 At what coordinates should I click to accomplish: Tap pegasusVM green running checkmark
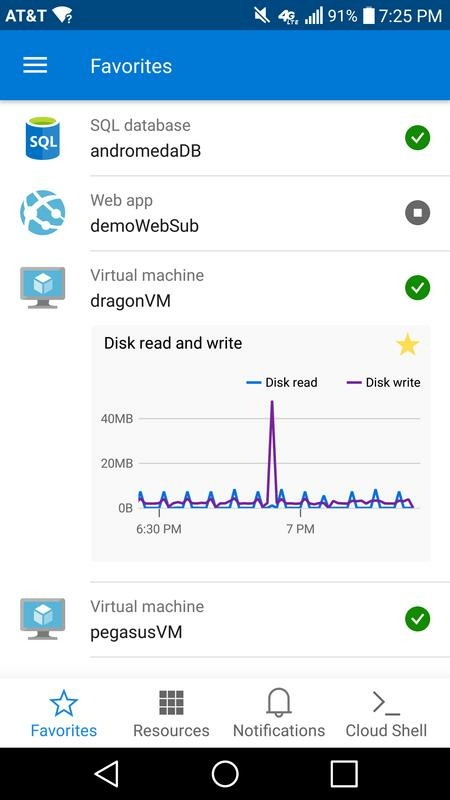tap(417, 619)
